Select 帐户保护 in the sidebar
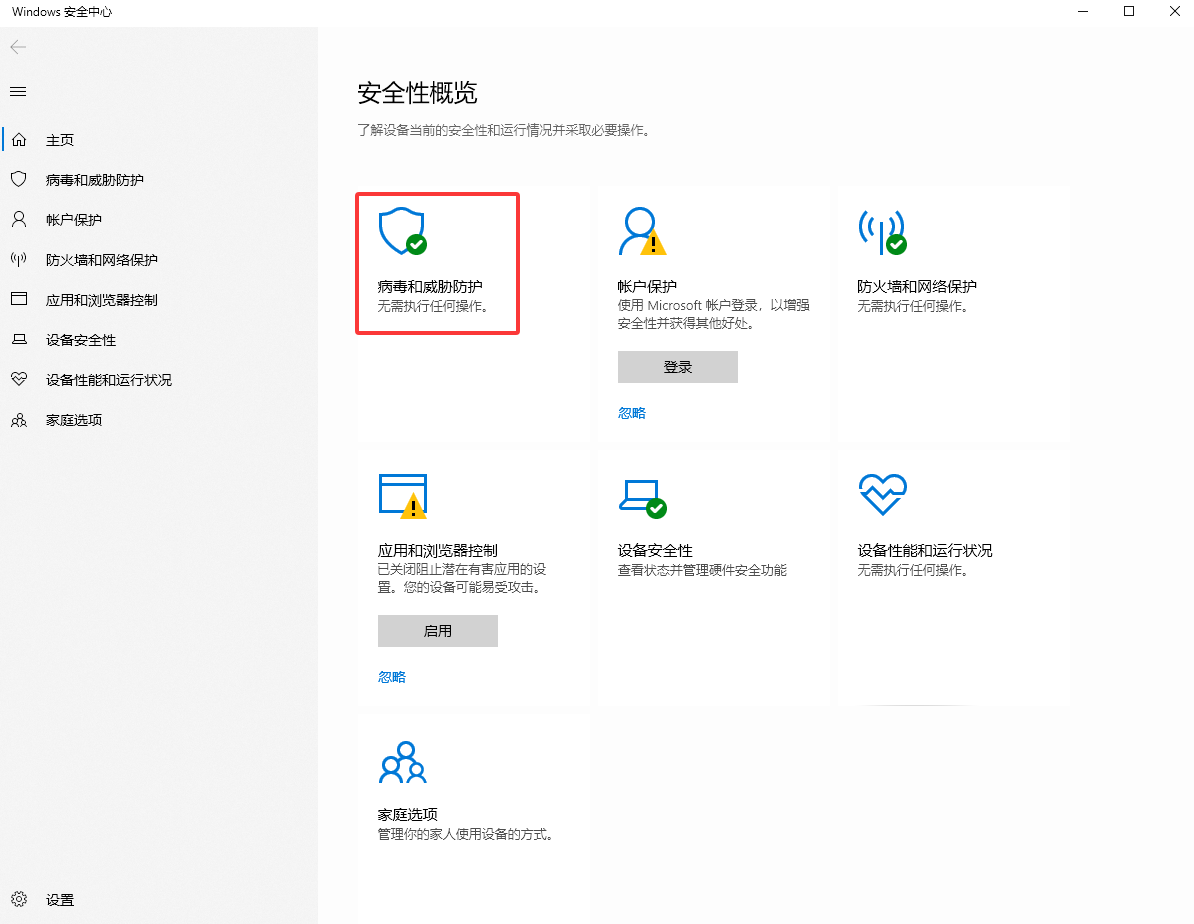The width and height of the screenshot is (1194, 924). click(x=74, y=220)
